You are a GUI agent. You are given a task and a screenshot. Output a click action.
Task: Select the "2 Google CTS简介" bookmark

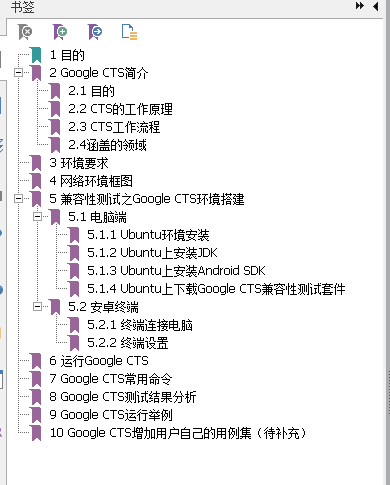(x=99, y=73)
